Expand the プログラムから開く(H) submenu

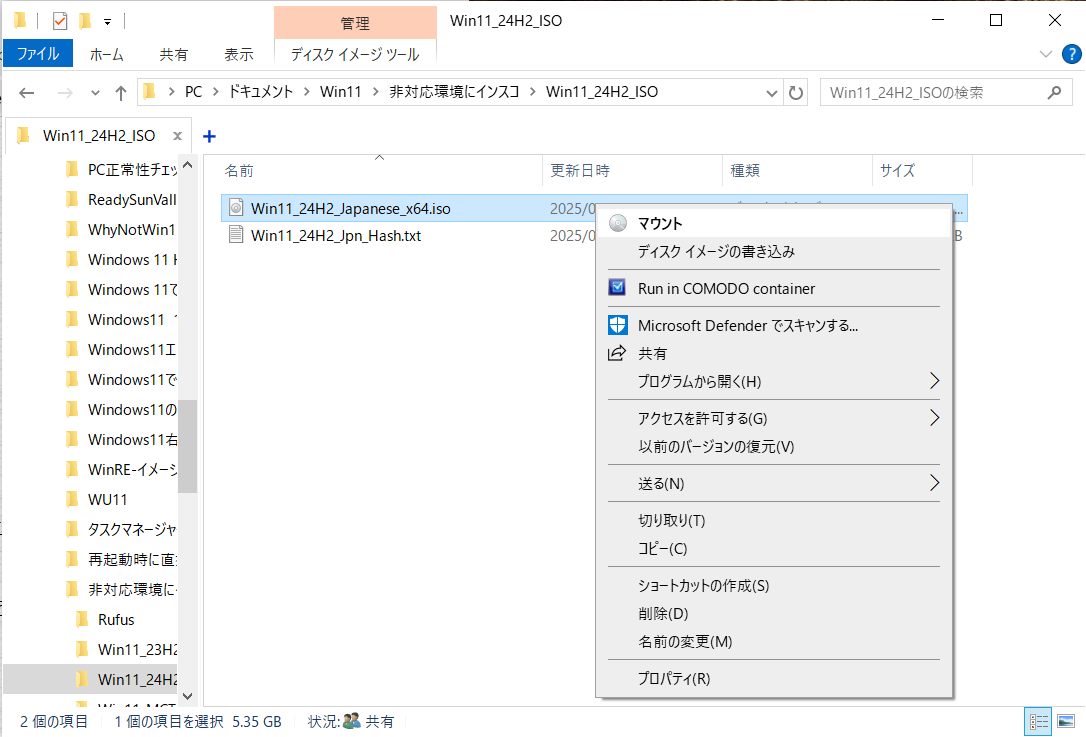pos(774,381)
